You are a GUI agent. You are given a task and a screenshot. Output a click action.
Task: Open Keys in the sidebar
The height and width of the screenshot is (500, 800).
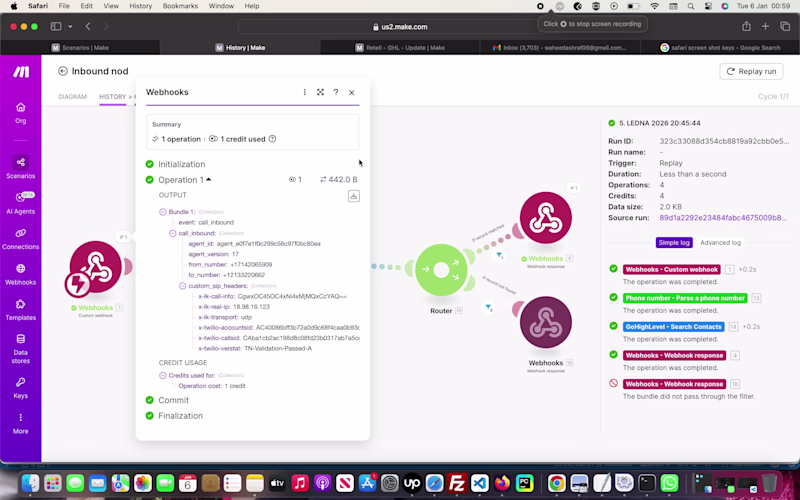[x=20, y=388]
